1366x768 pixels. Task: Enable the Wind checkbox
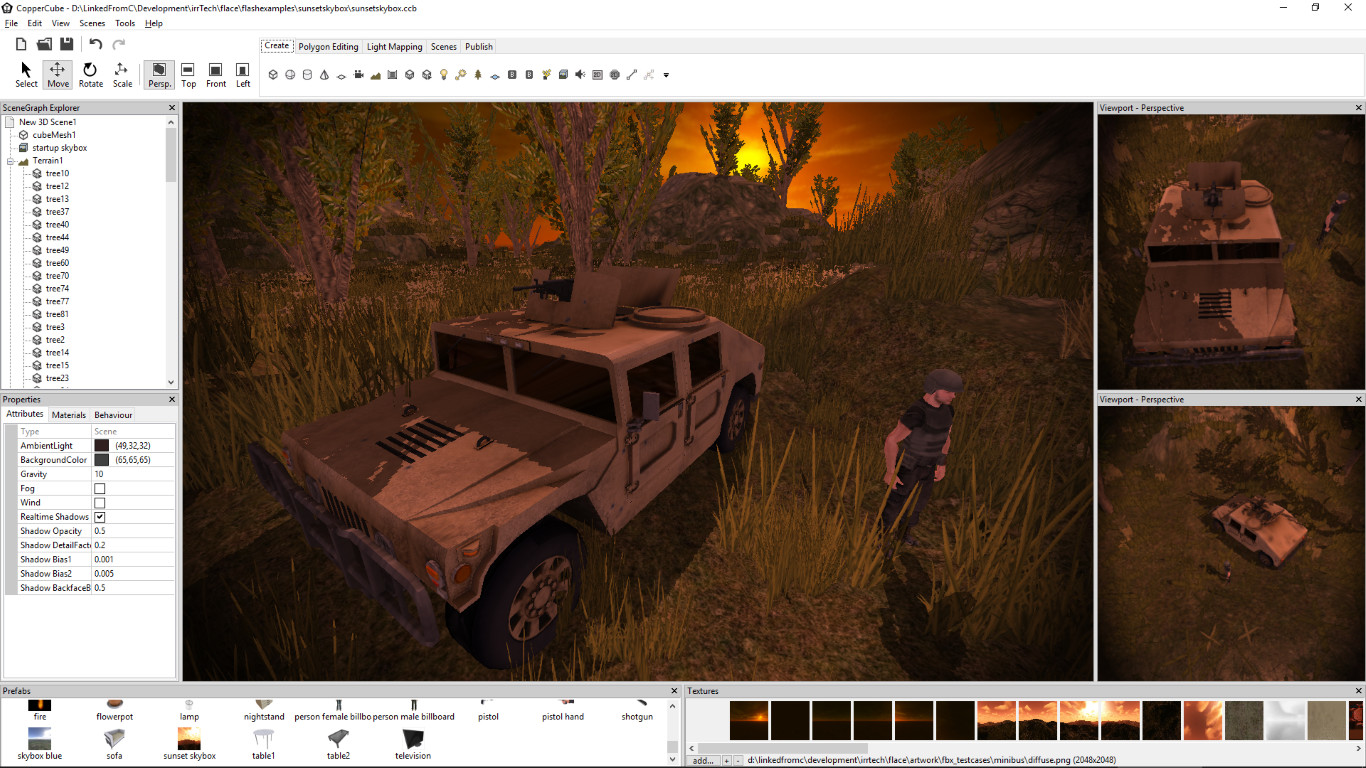99,502
